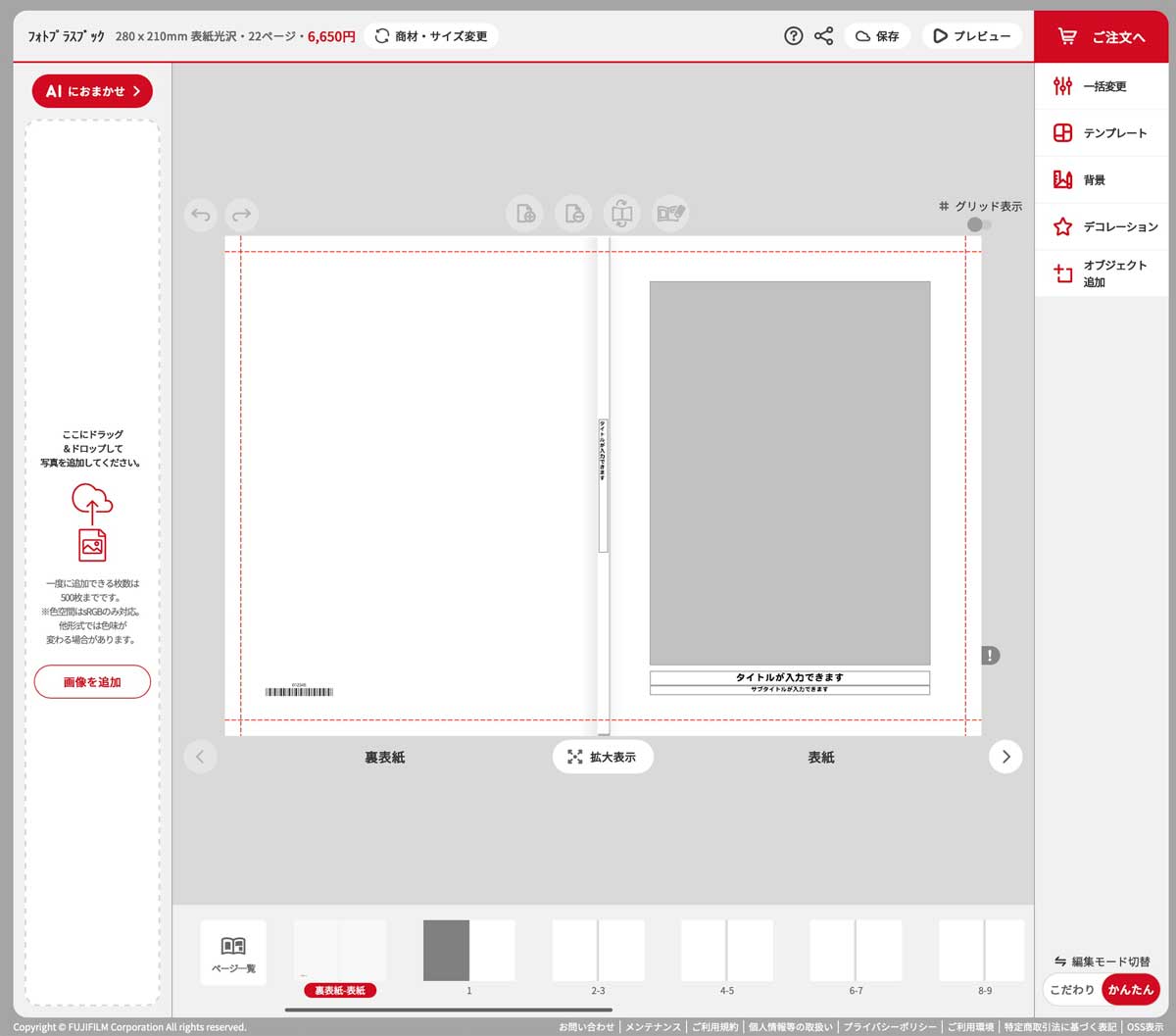Go to next spread with right arrow

pyautogui.click(x=1005, y=757)
